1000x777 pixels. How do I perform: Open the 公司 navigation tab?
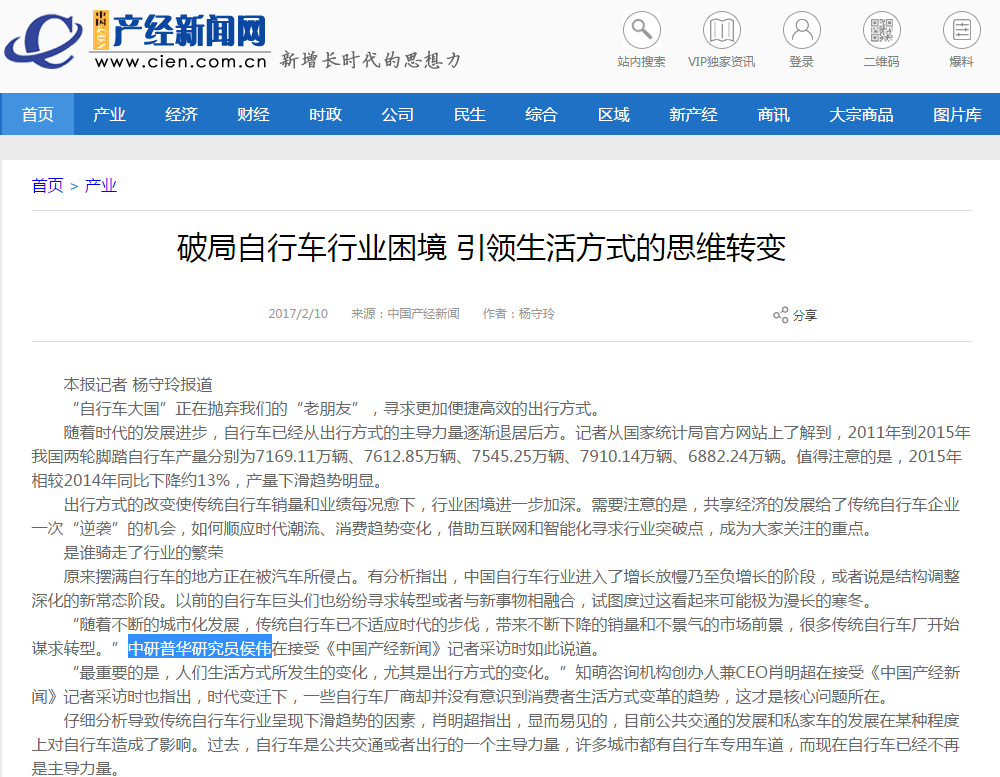[397, 114]
